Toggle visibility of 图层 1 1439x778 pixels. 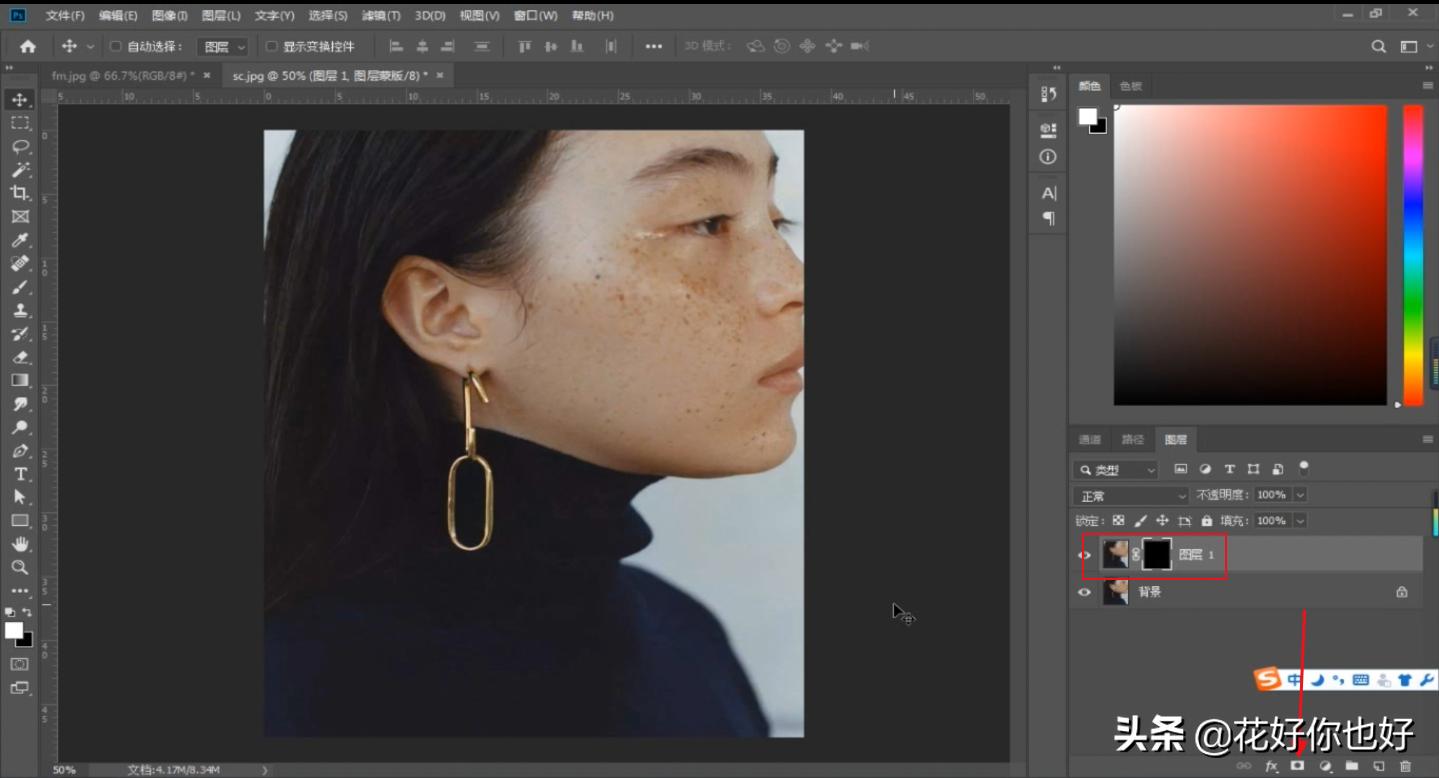point(1084,555)
